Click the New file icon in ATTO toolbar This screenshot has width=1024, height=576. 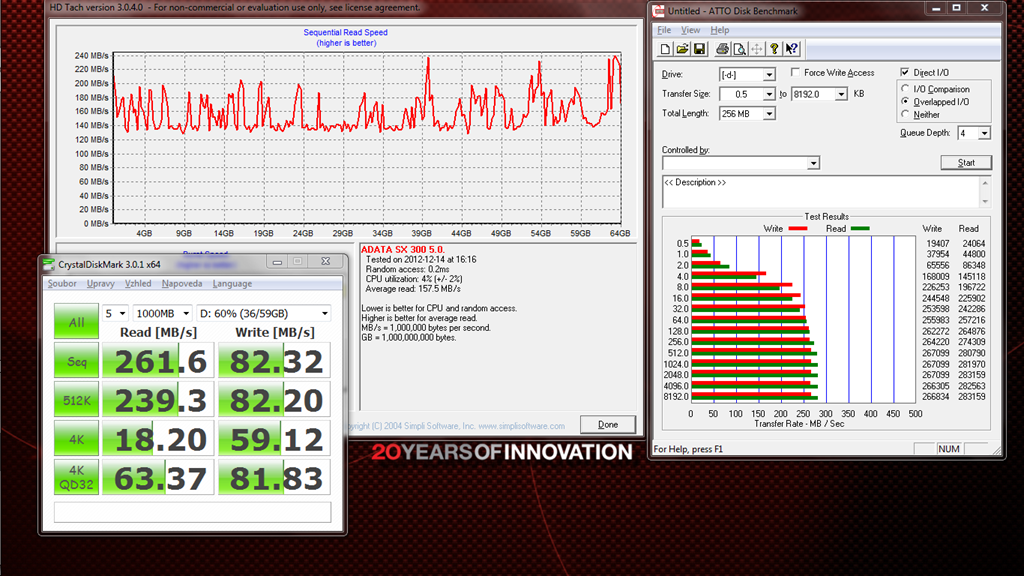point(665,49)
